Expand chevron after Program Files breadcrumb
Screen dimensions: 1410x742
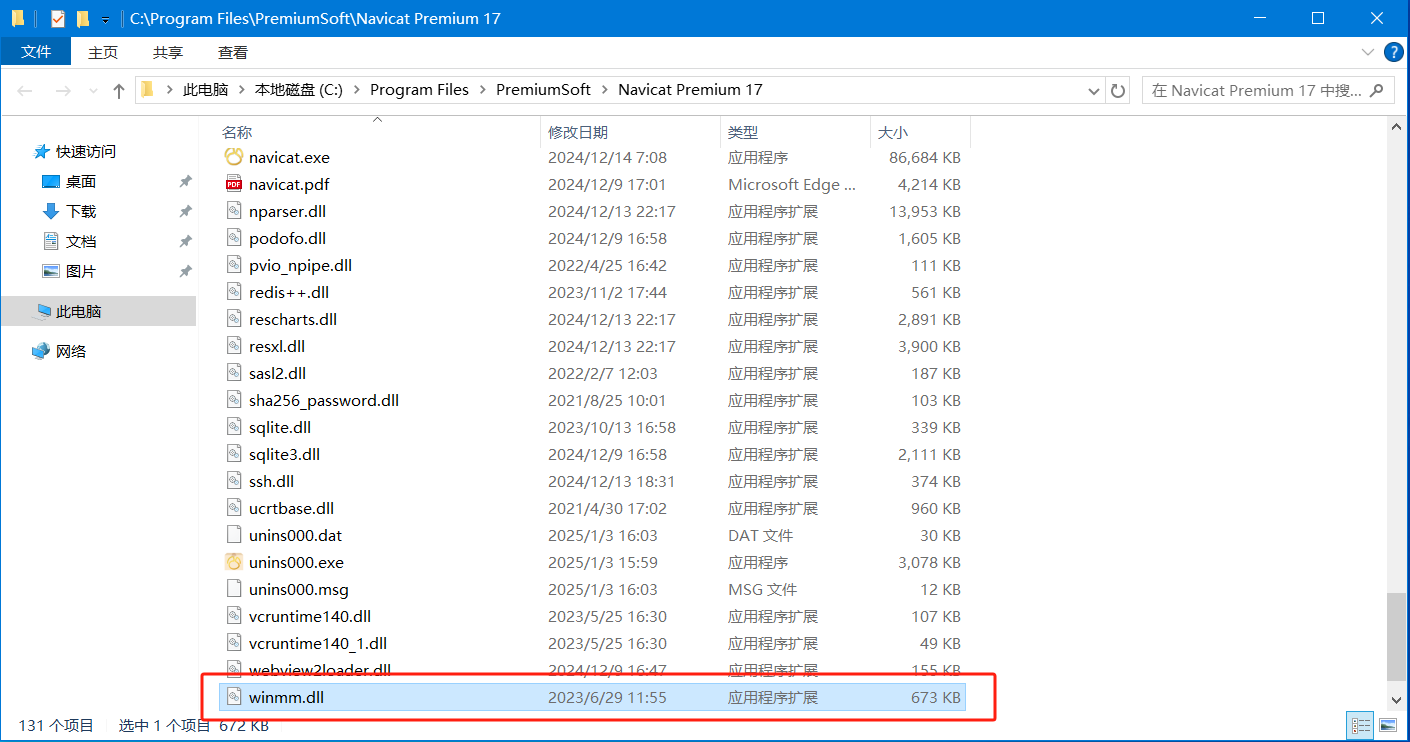point(482,90)
